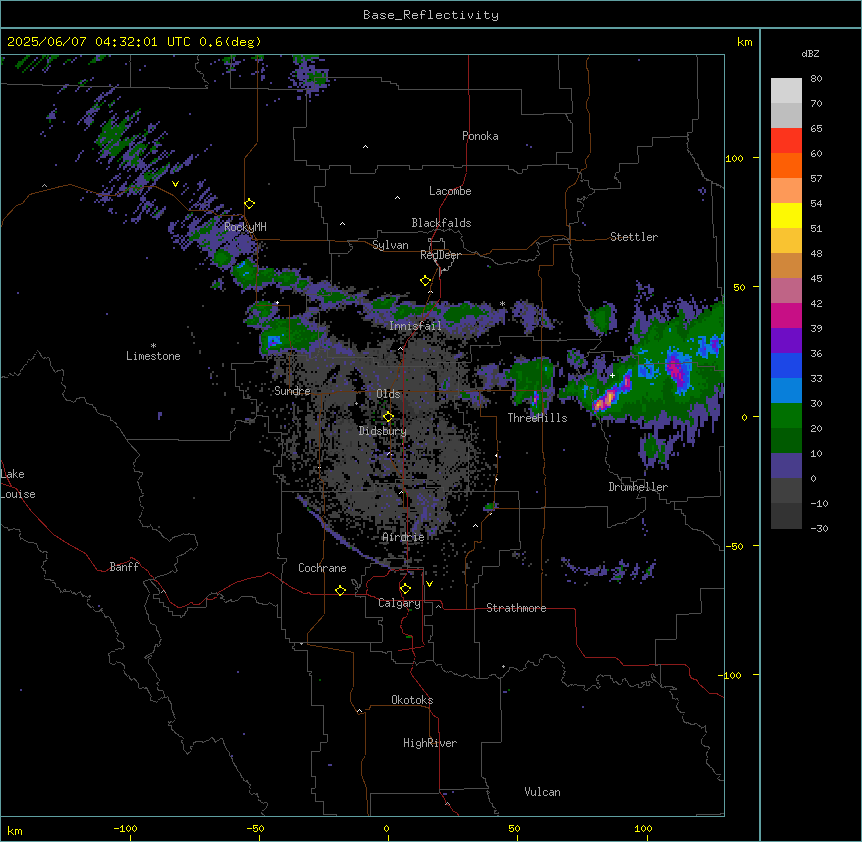Click the -30 value on dBZ scale
Image resolution: width=862 pixels, height=842 pixels.
coord(819,528)
